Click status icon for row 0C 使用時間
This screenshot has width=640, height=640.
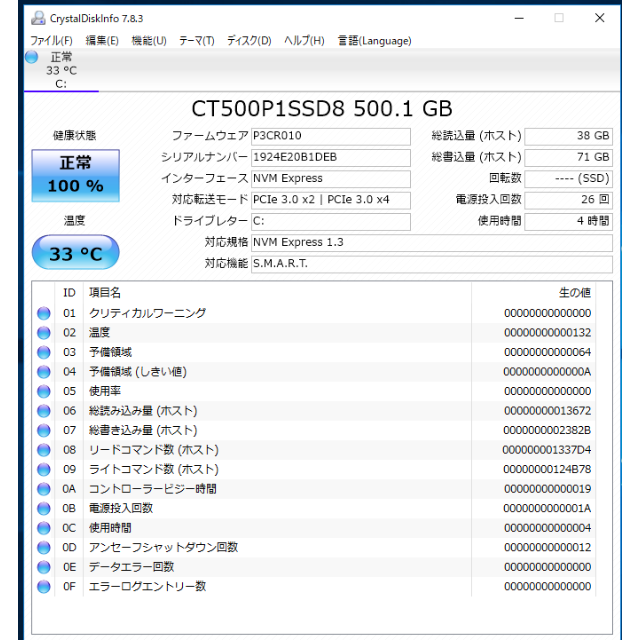(44, 528)
